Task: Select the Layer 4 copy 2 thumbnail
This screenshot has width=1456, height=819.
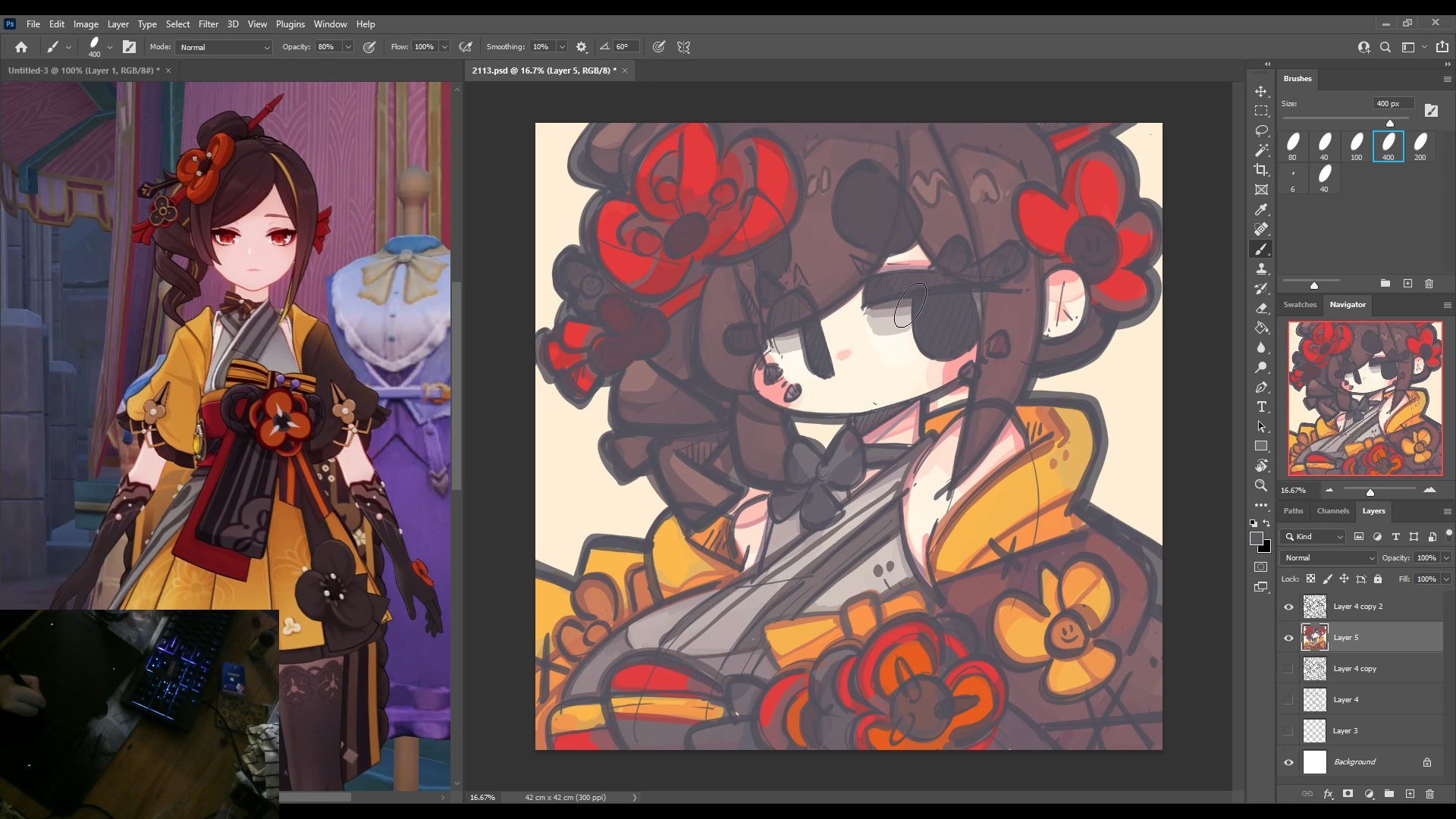Action: pyautogui.click(x=1315, y=607)
